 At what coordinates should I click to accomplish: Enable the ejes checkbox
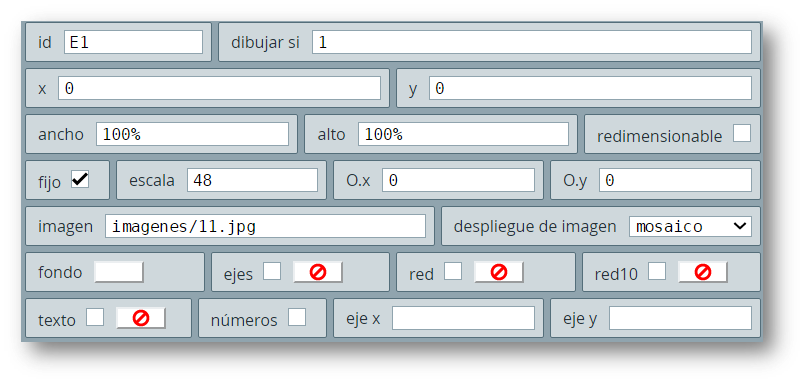click(x=272, y=271)
